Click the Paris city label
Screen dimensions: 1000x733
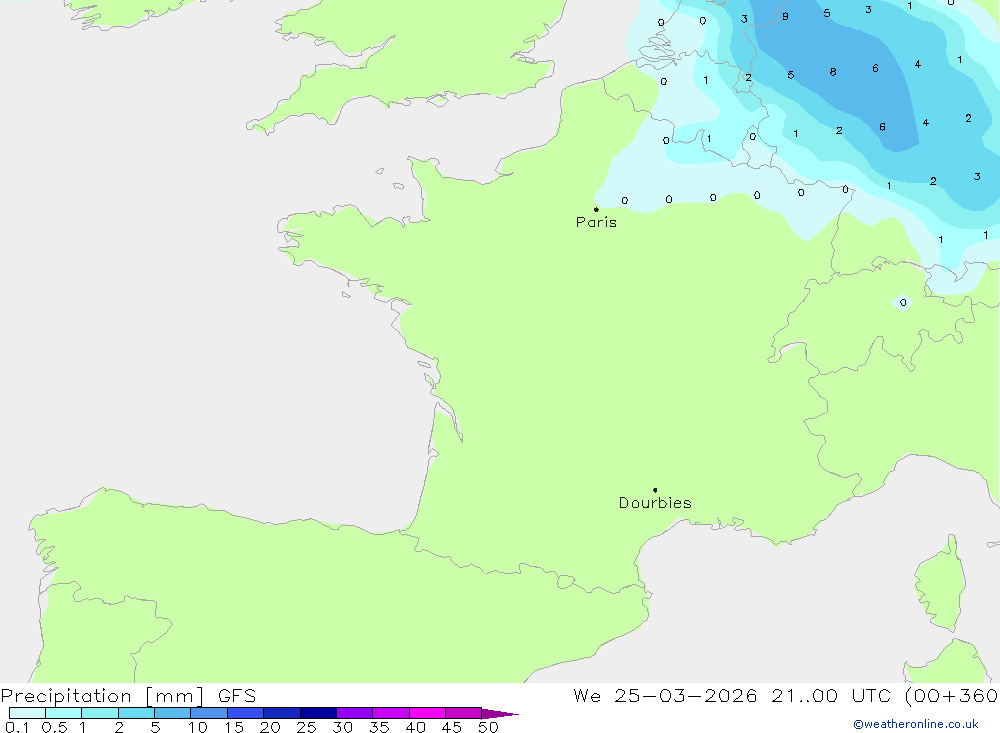596,222
